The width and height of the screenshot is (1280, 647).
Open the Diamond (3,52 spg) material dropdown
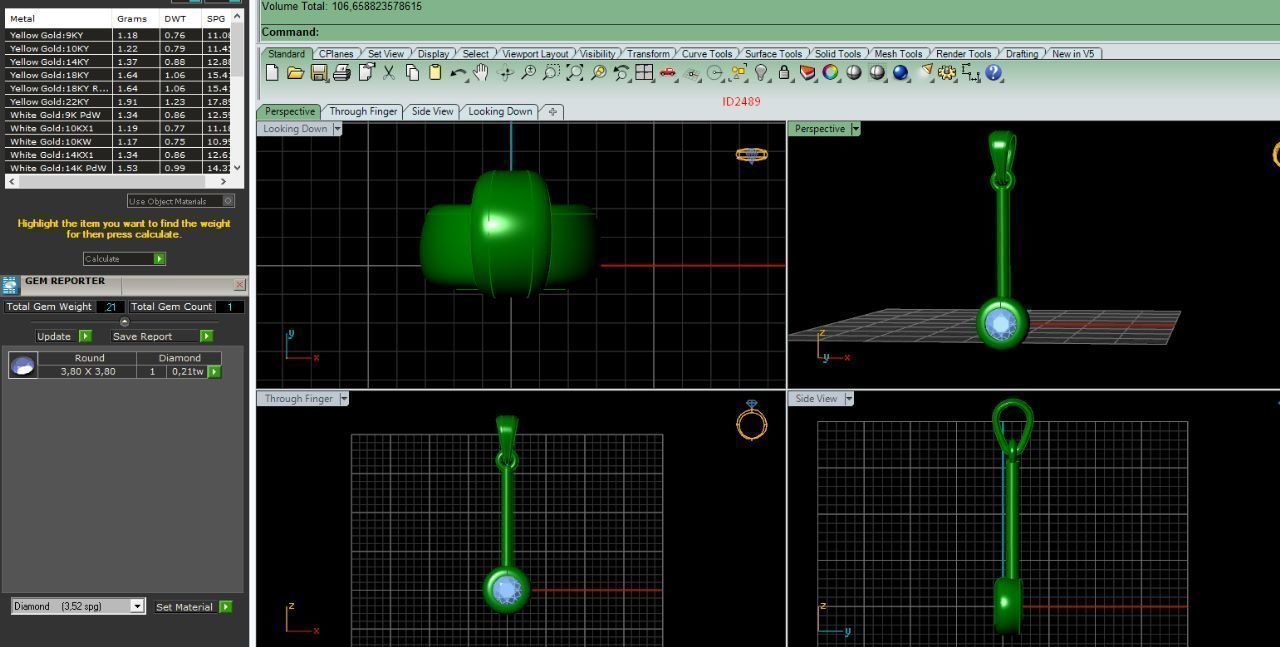point(78,606)
